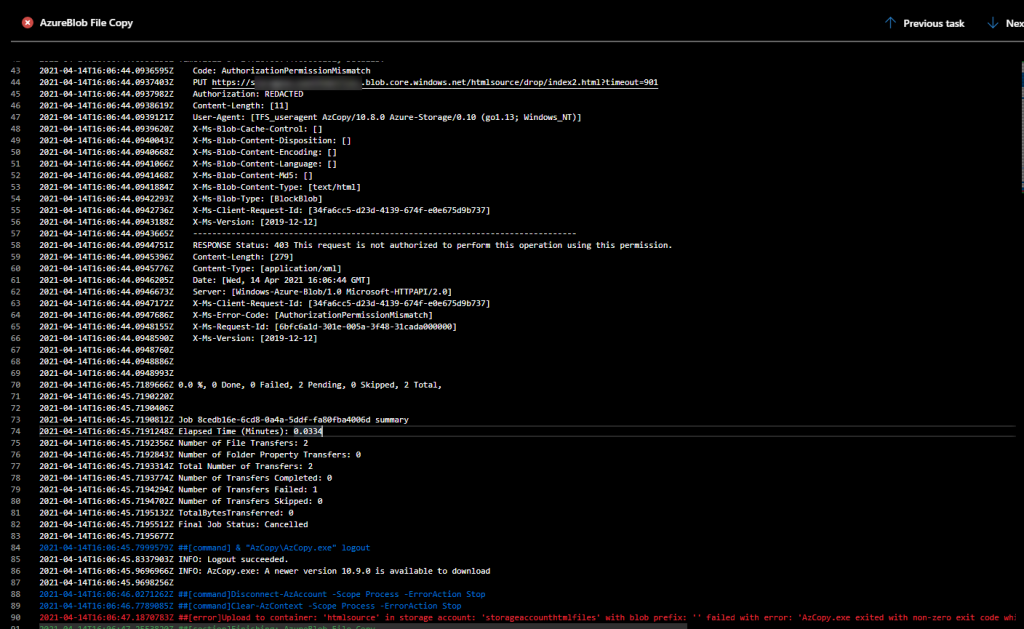Click the AzureBlob File Copy task title
Viewport: 1024px width, 629px height.
tap(85, 22)
